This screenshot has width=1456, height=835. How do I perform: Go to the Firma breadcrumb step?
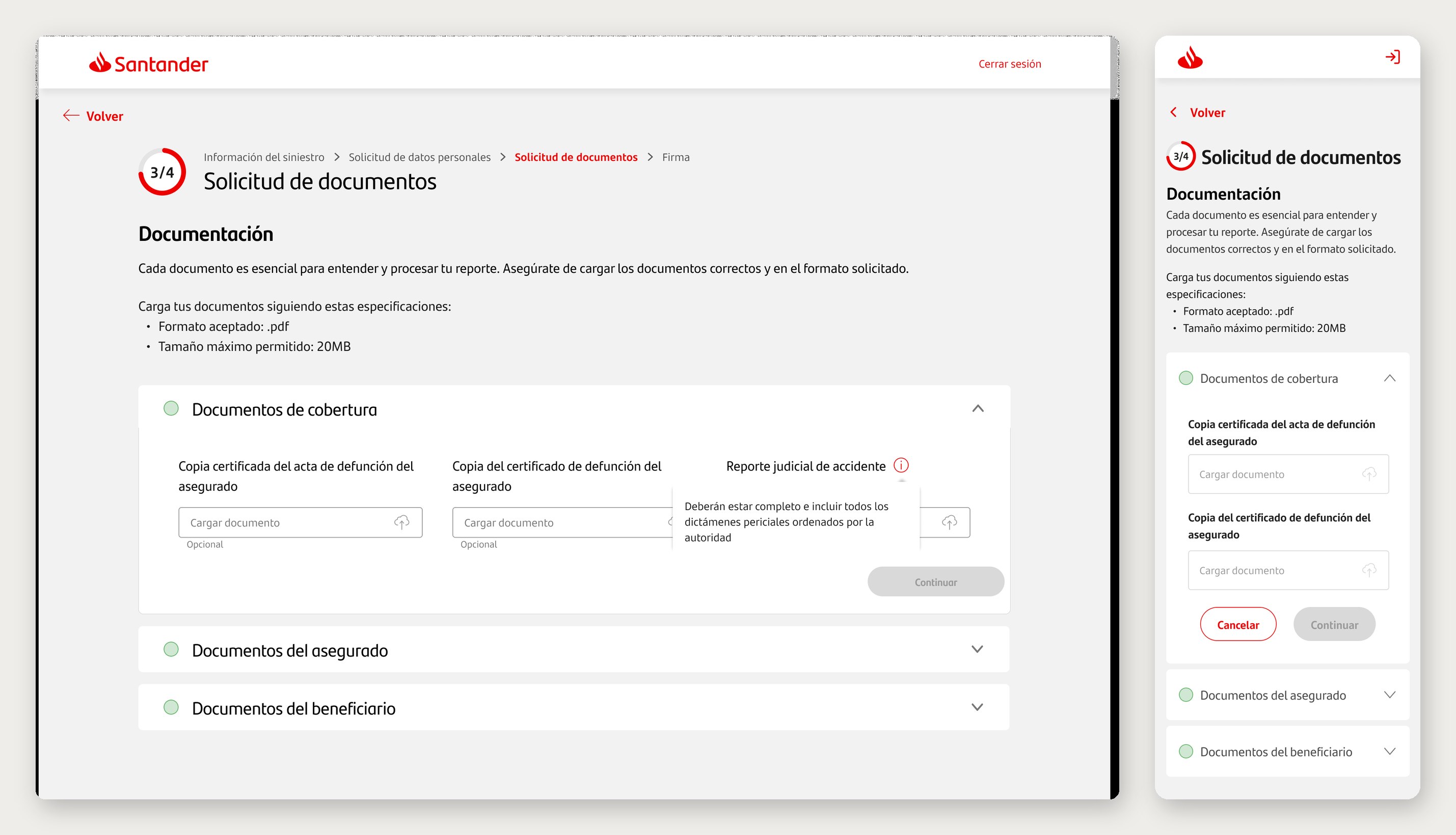point(676,157)
